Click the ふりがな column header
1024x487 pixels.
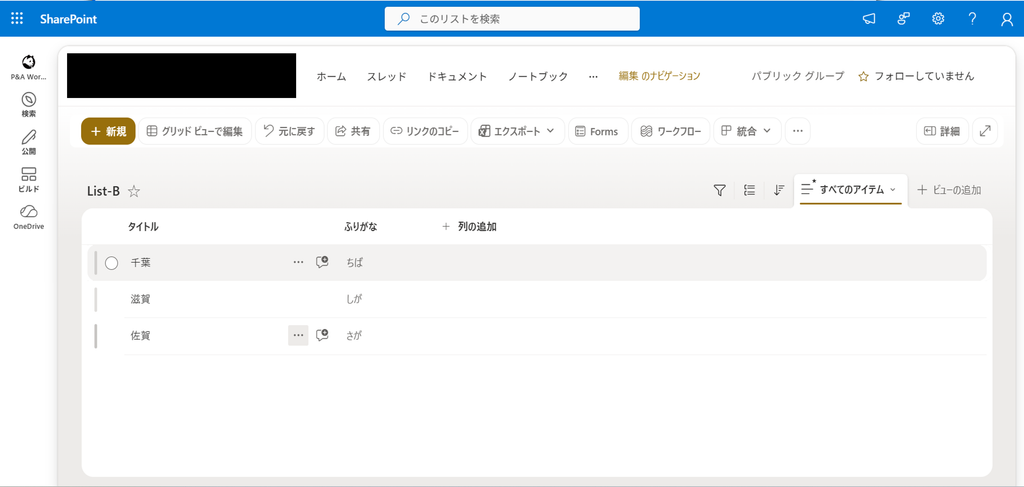pos(360,227)
